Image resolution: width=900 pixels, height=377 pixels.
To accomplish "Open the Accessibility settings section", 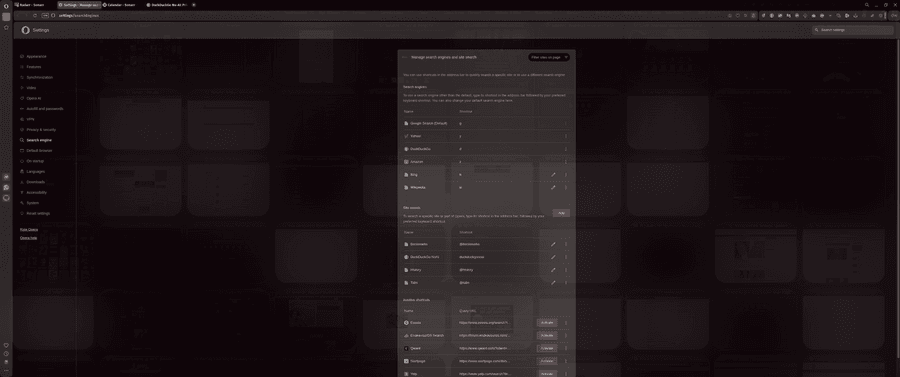I will click(36, 192).
